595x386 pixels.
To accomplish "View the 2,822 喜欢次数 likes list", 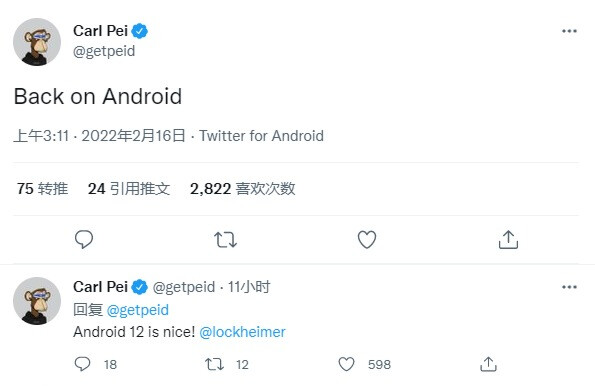I will pos(242,189).
